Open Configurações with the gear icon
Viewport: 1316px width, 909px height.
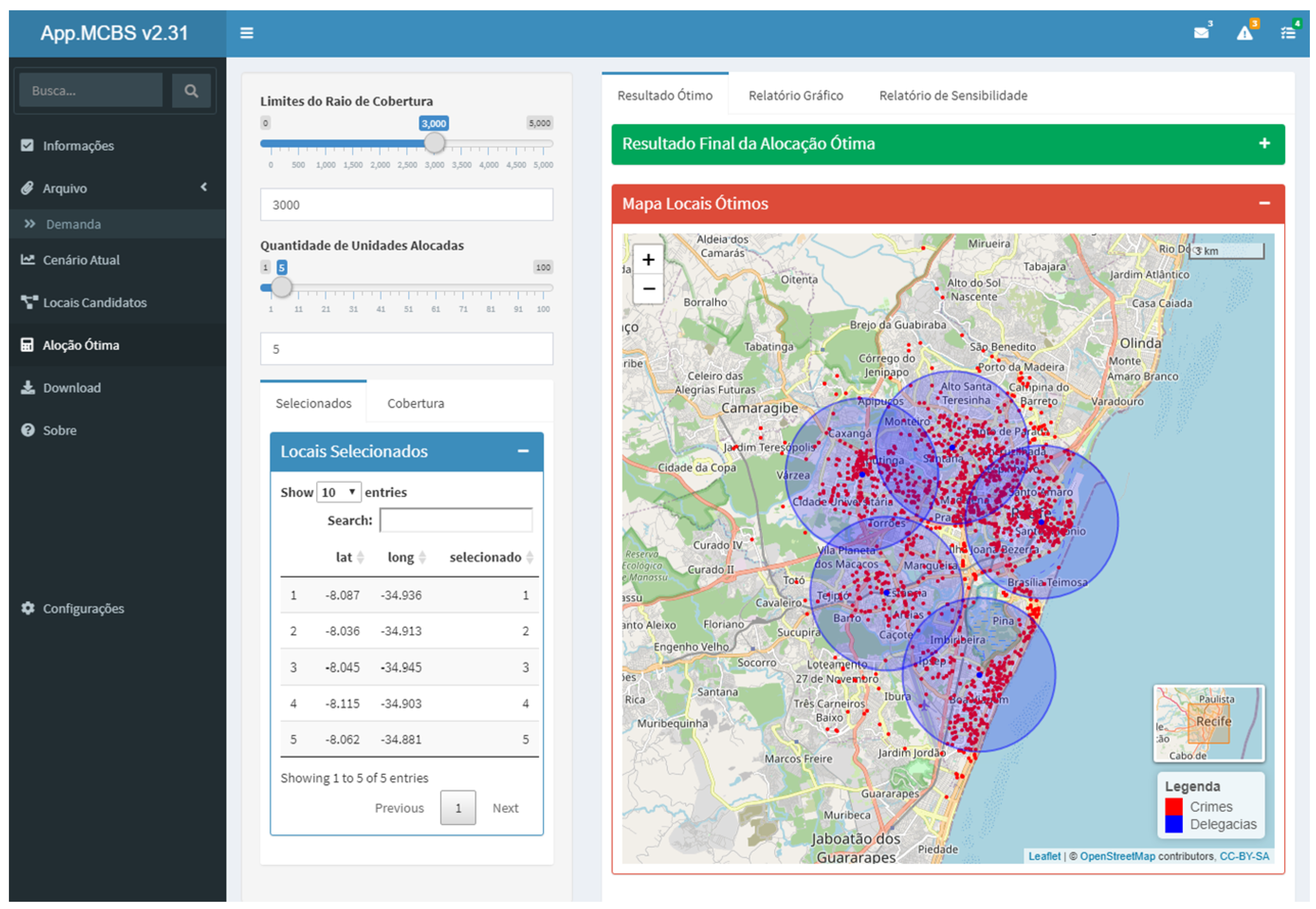click(28, 608)
